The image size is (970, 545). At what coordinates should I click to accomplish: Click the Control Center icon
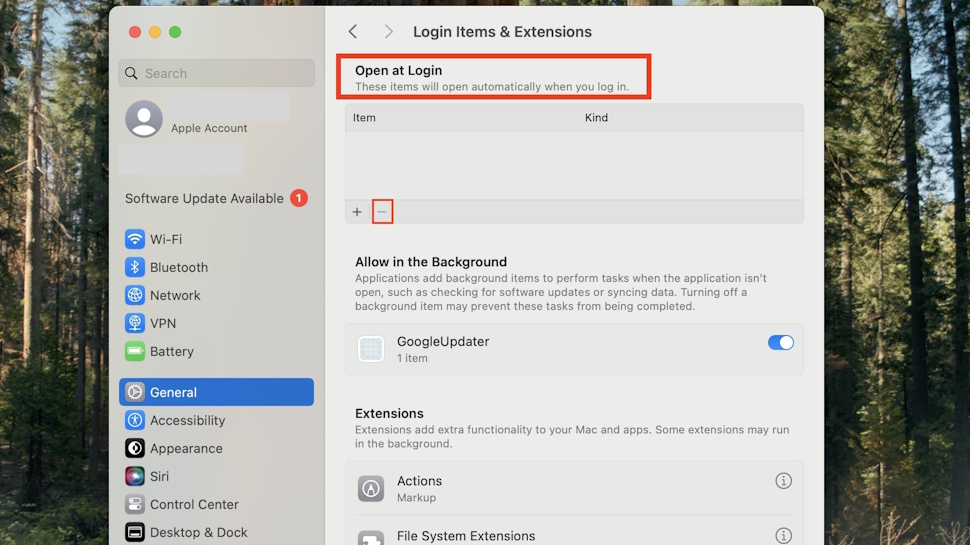point(134,504)
